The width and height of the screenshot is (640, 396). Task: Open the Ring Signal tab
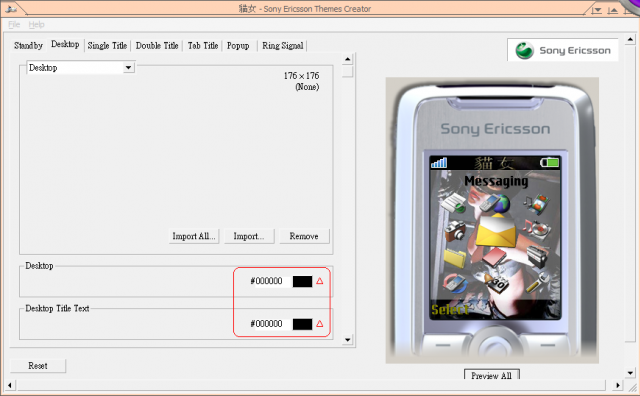coord(282,45)
